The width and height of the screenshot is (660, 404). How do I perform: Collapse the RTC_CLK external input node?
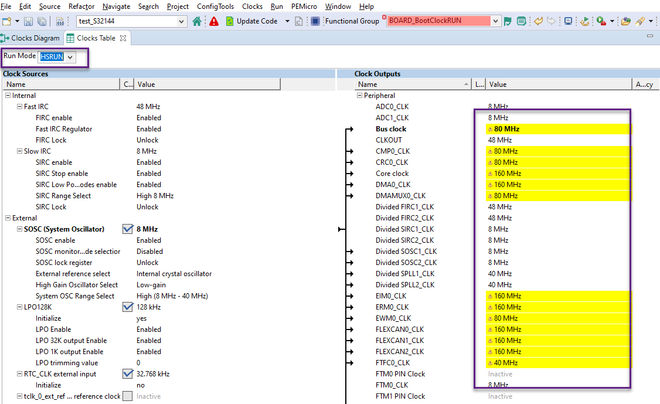tap(19, 374)
